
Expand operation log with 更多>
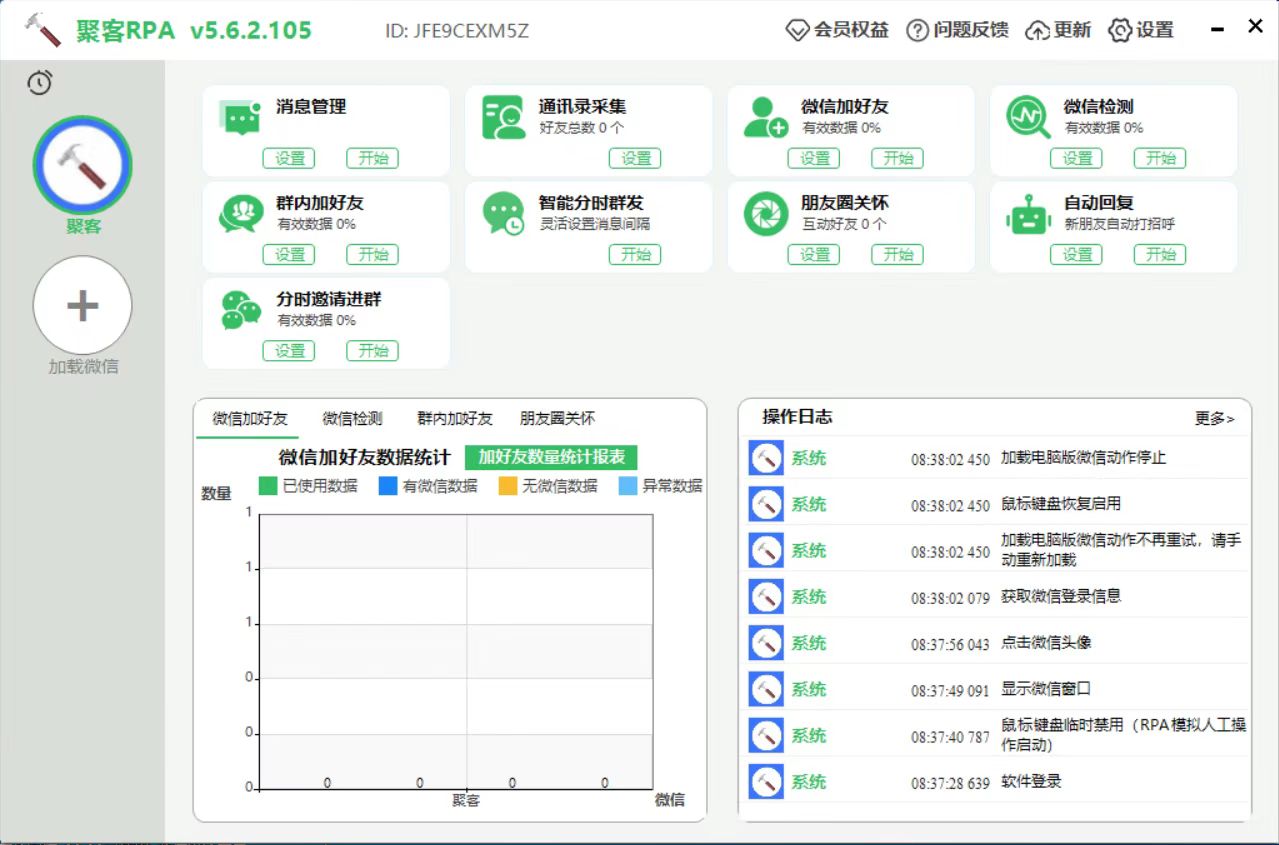tap(1214, 418)
